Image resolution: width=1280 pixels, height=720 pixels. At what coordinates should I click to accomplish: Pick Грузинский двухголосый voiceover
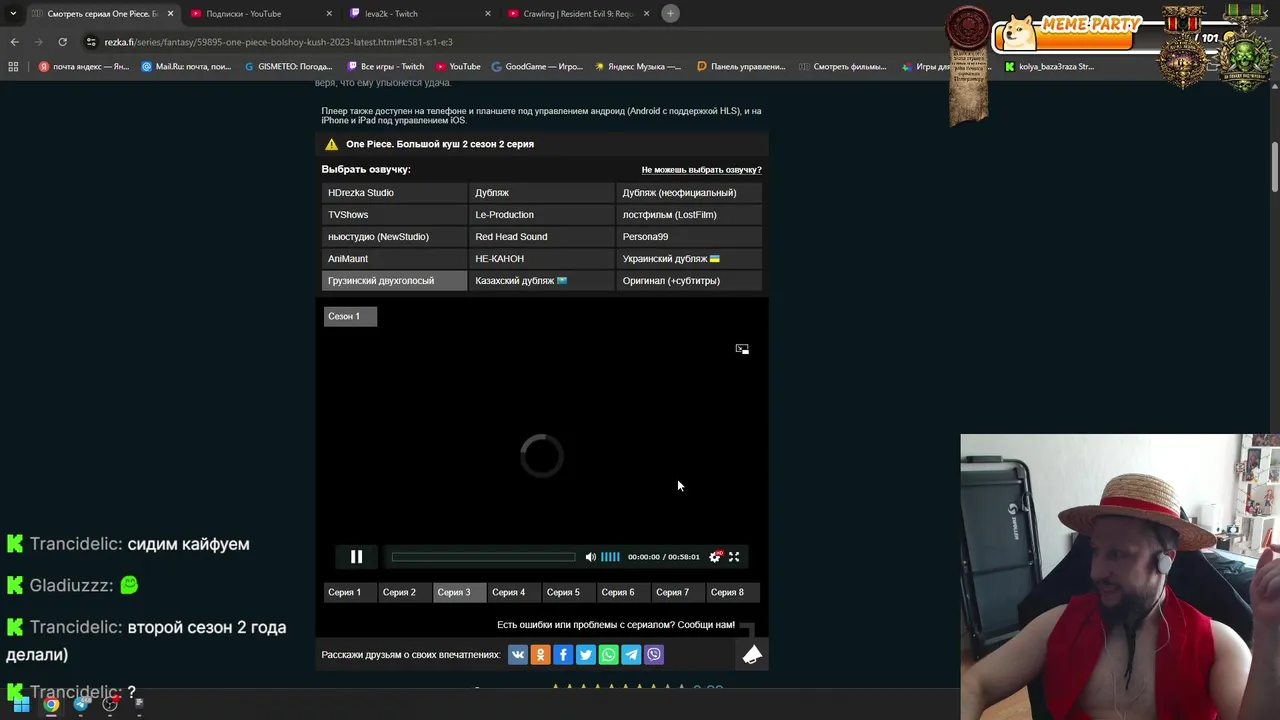point(394,280)
